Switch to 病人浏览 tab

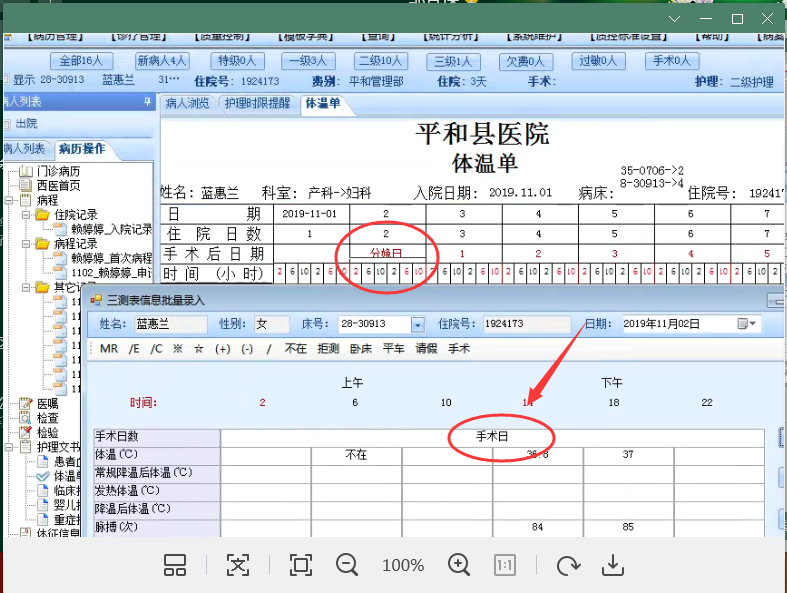point(188,103)
